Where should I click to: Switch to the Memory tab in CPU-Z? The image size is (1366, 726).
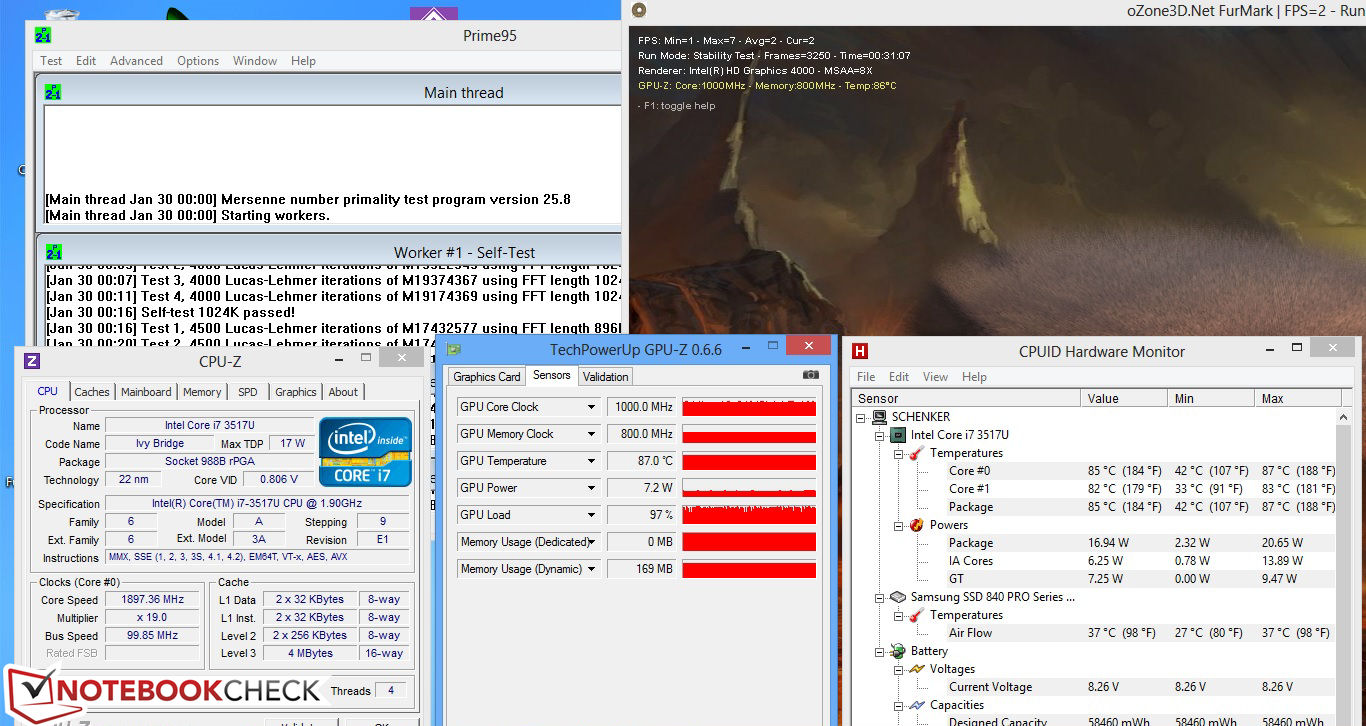point(202,392)
